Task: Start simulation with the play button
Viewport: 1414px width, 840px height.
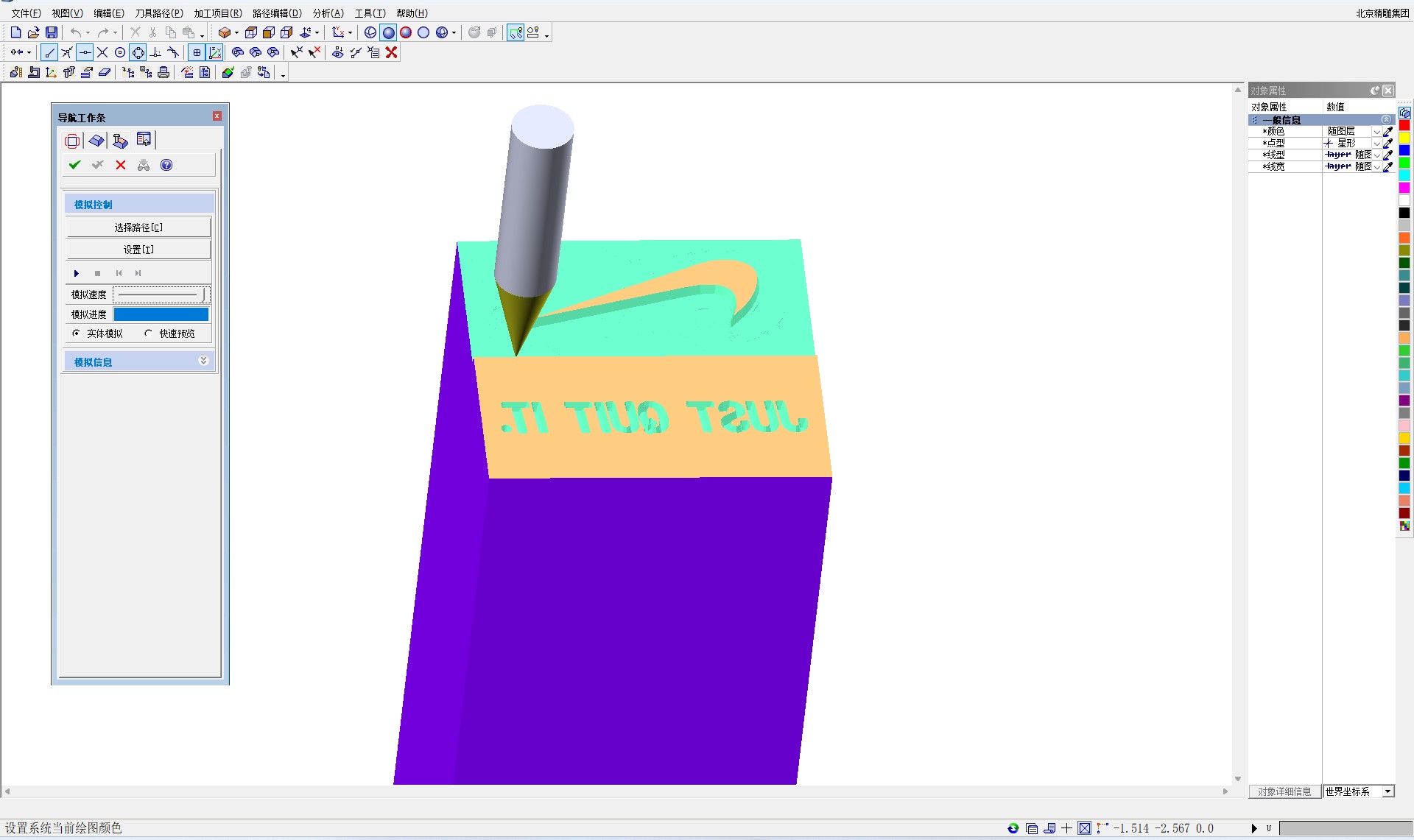Action: (x=76, y=273)
